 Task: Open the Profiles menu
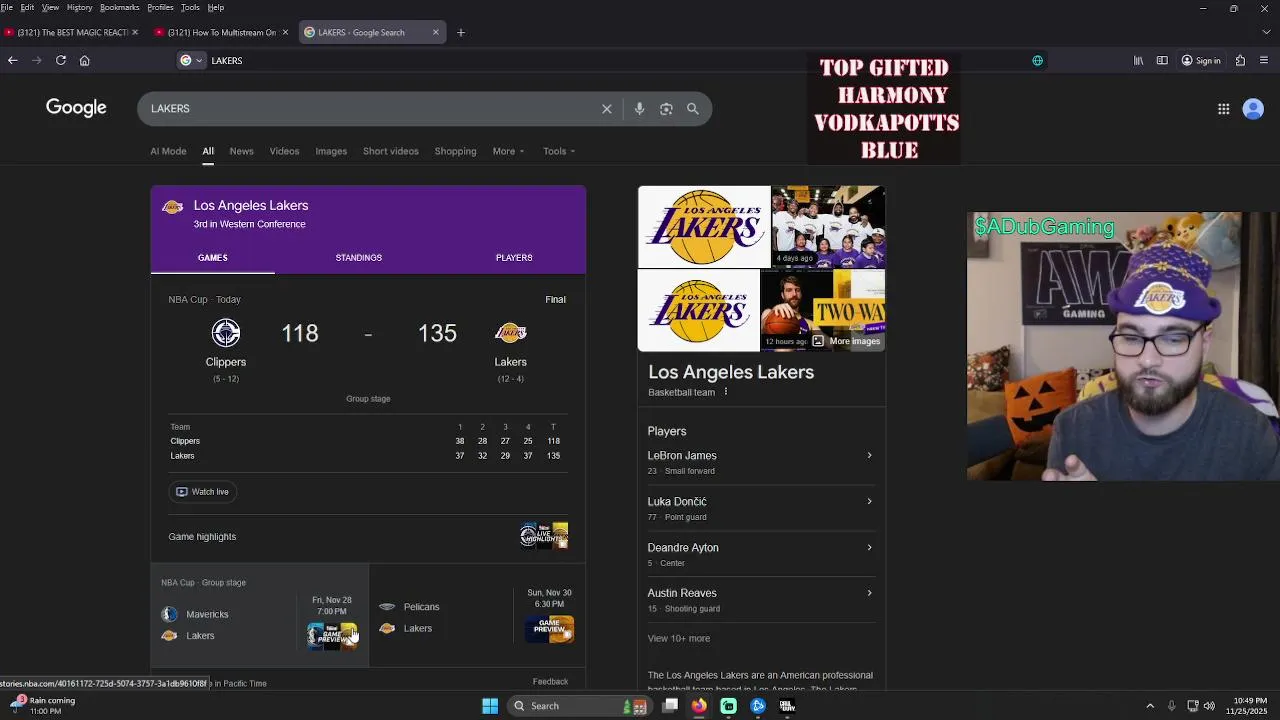[160, 7]
